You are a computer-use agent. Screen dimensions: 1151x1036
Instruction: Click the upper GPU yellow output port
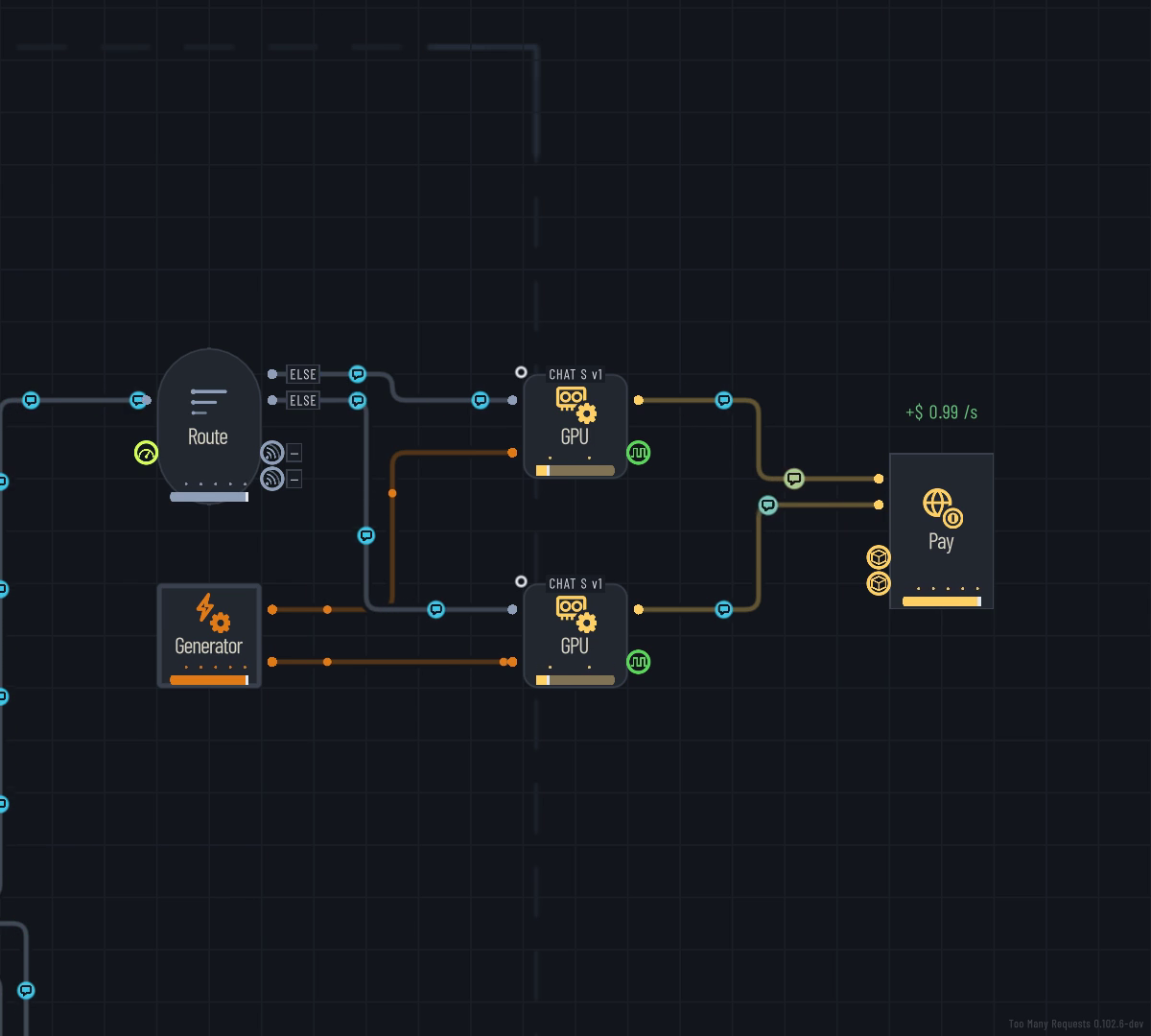(x=639, y=400)
